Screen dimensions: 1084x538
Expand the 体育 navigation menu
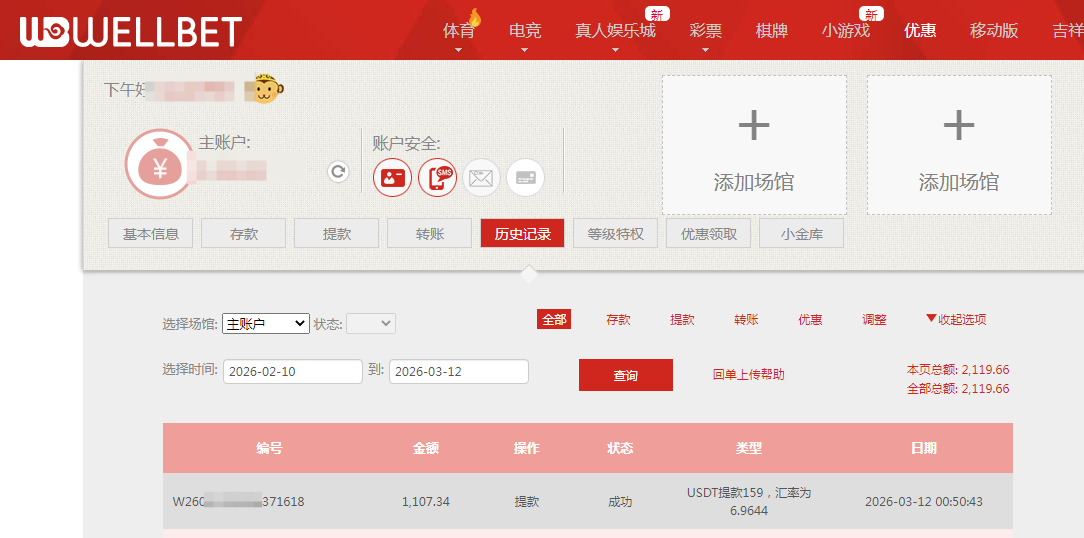[x=459, y=31]
